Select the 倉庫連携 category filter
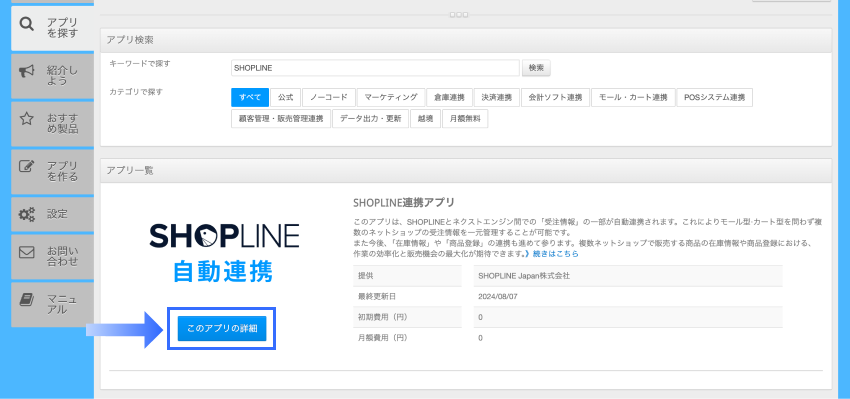850x399 pixels. coord(449,98)
